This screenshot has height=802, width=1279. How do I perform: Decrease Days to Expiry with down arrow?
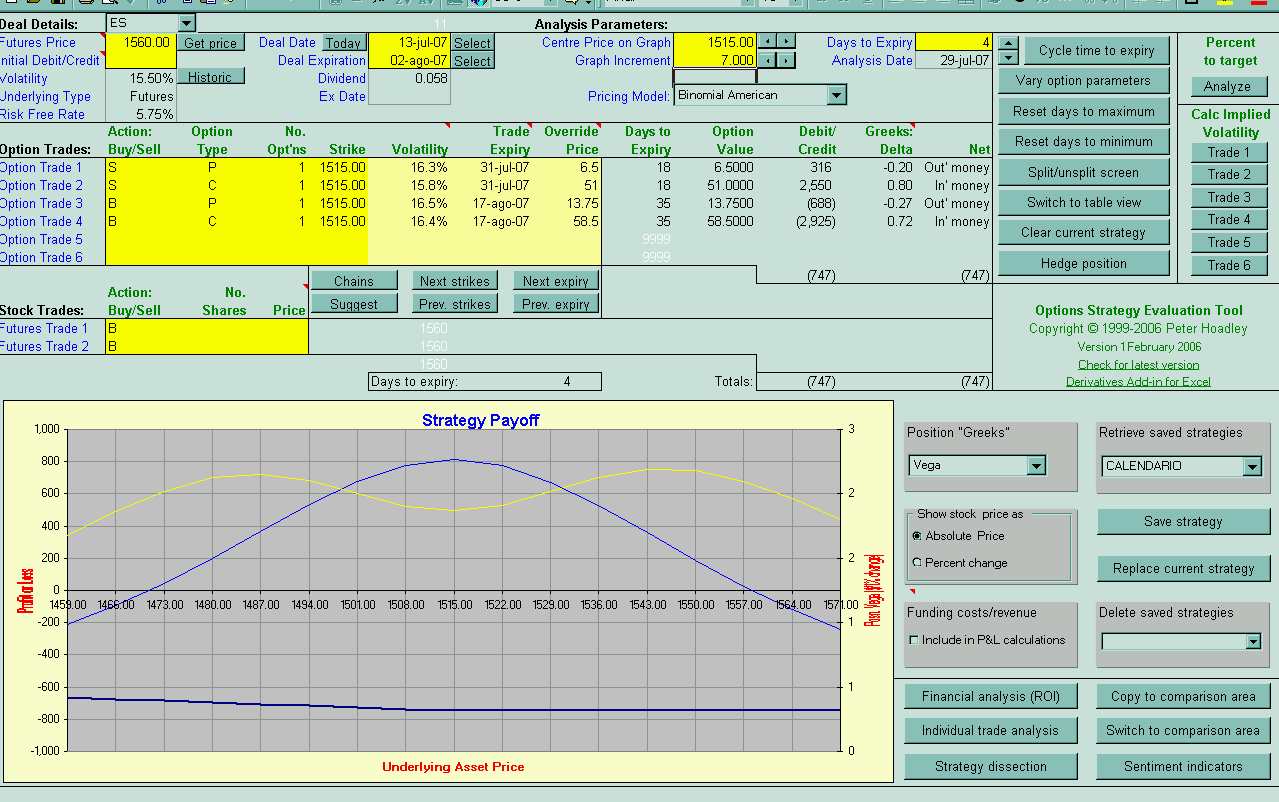click(1009, 58)
